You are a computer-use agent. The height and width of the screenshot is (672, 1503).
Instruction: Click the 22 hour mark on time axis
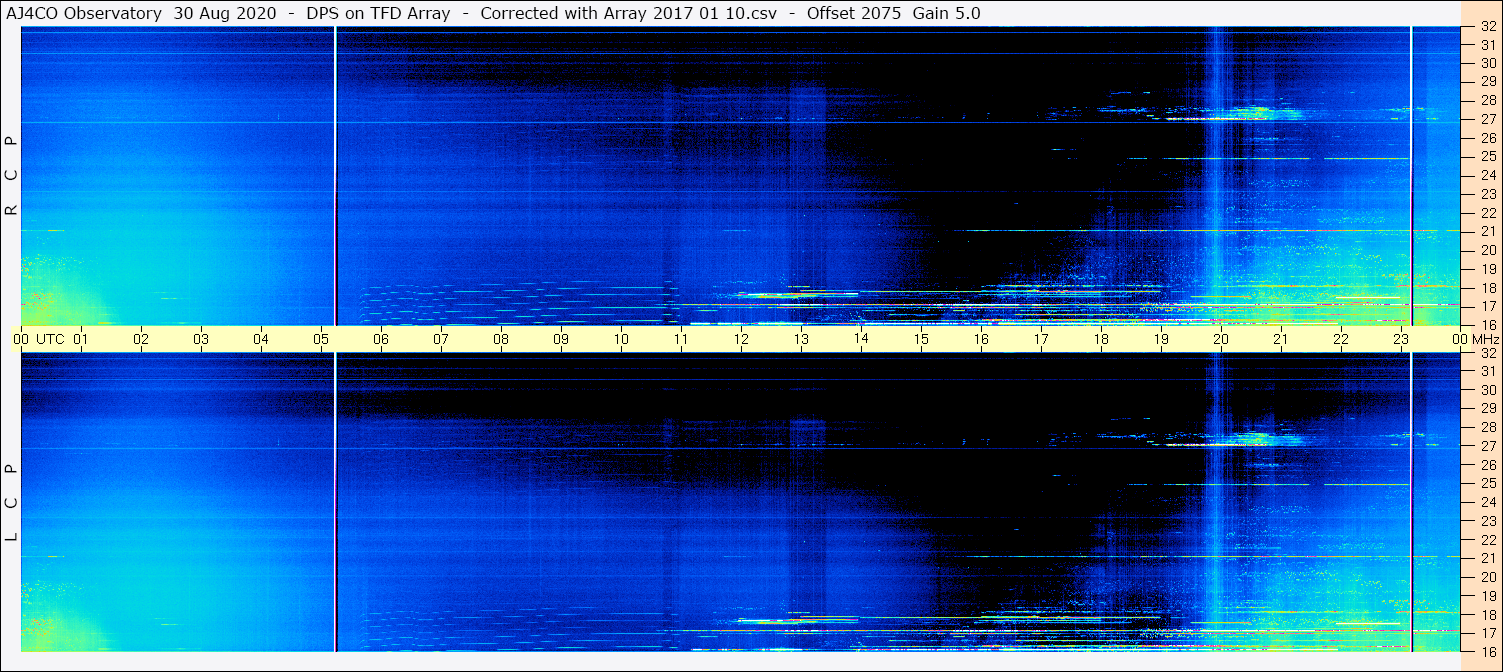pos(1341,340)
